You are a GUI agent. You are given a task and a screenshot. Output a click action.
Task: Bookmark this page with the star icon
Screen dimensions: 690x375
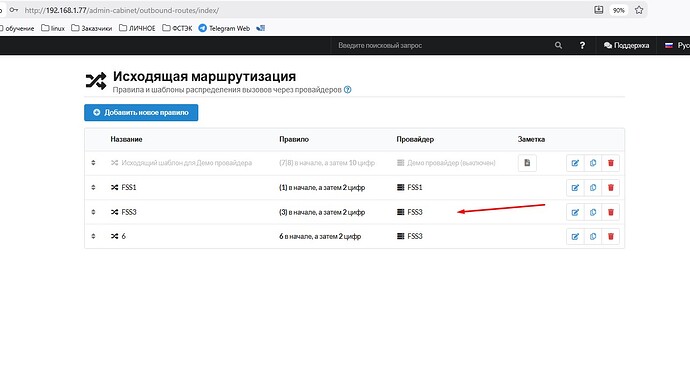[639, 10]
